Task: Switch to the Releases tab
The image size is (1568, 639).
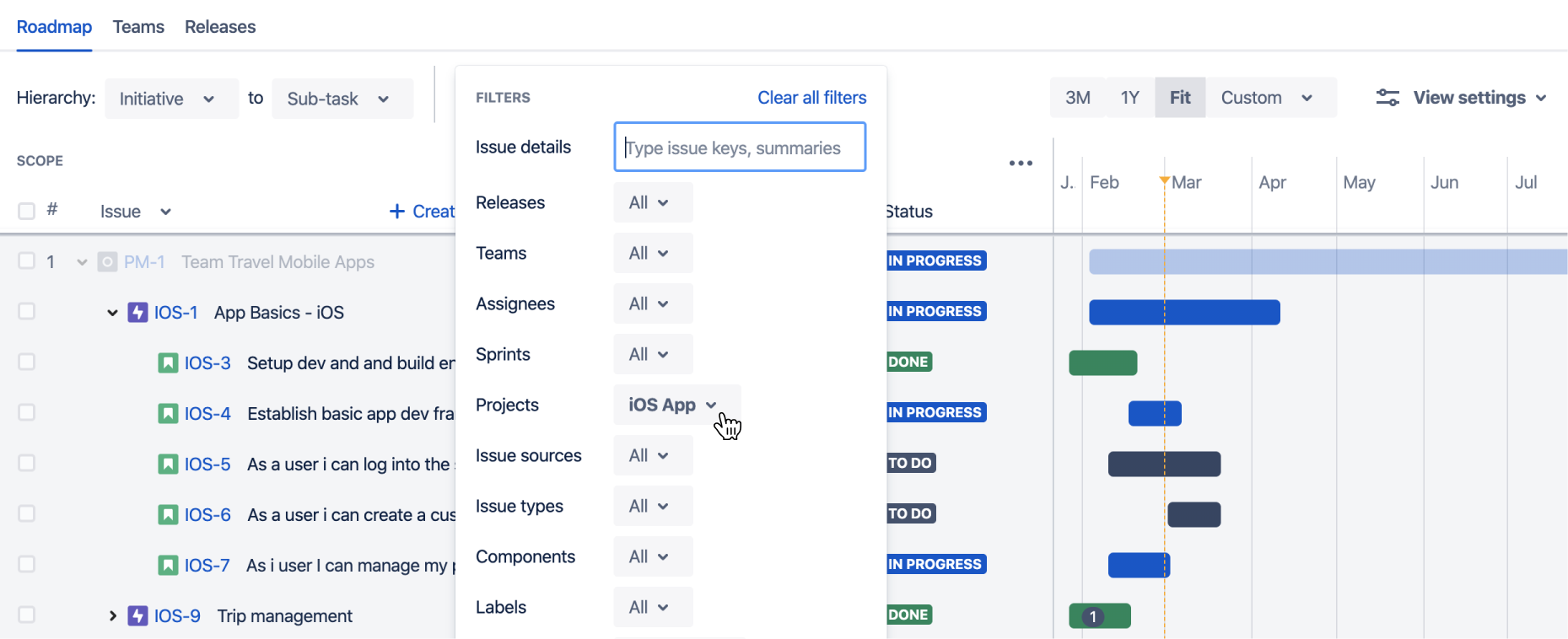Action: click(x=220, y=27)
